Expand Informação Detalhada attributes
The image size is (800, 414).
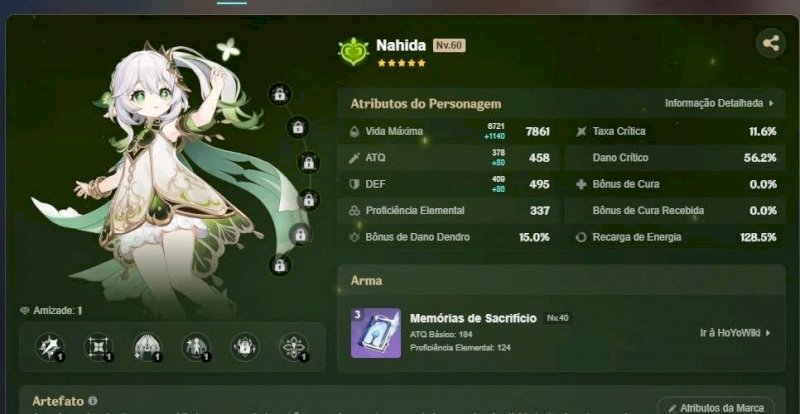point(719,103)
